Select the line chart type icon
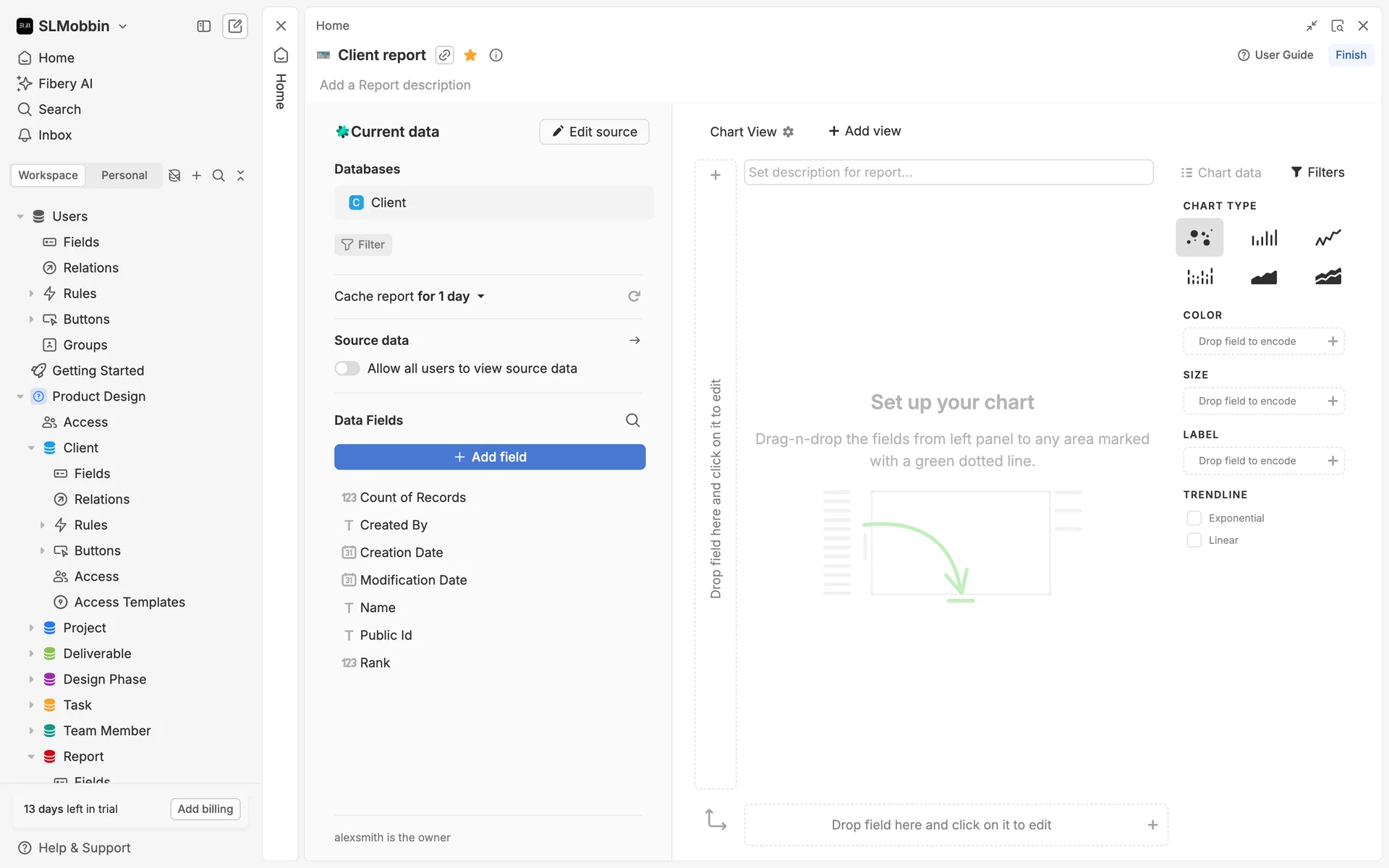 1328,237
